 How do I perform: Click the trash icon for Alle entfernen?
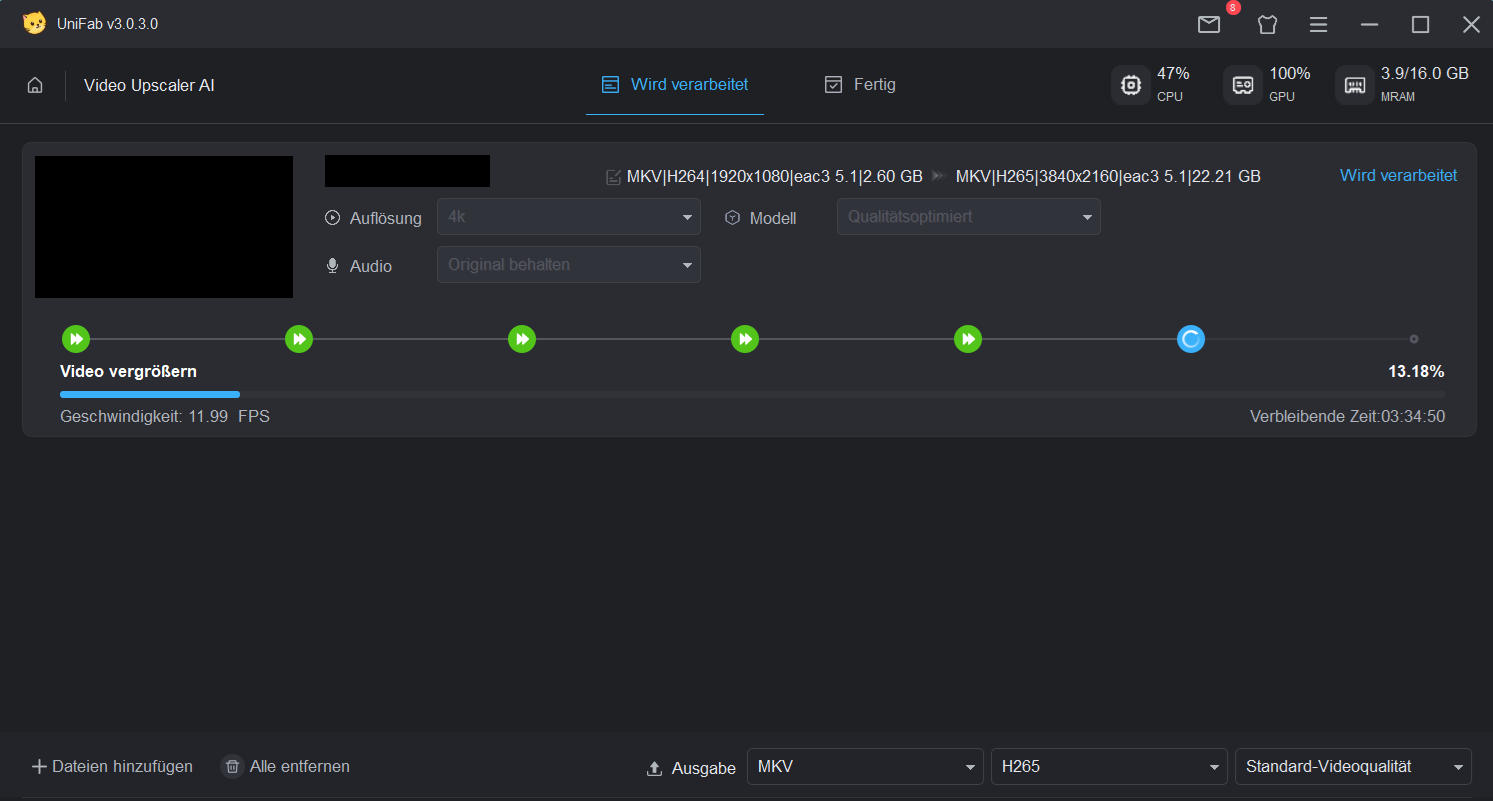[x=232, y=767]
